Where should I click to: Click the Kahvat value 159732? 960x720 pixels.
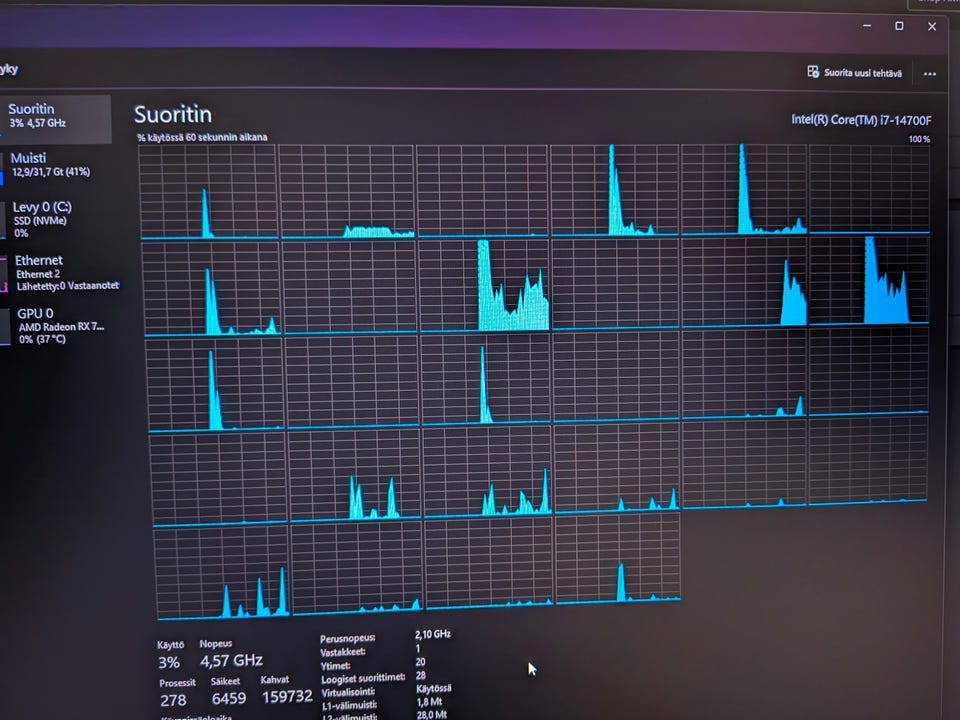tap(287, 697)
